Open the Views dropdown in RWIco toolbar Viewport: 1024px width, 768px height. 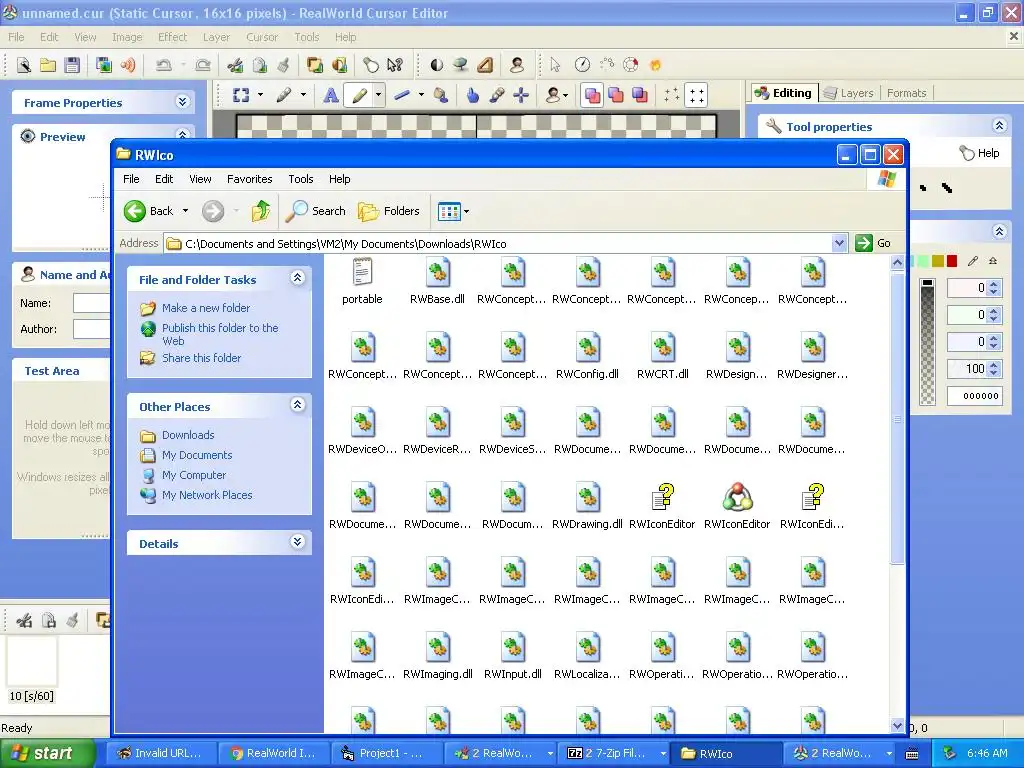click(466, 211)
